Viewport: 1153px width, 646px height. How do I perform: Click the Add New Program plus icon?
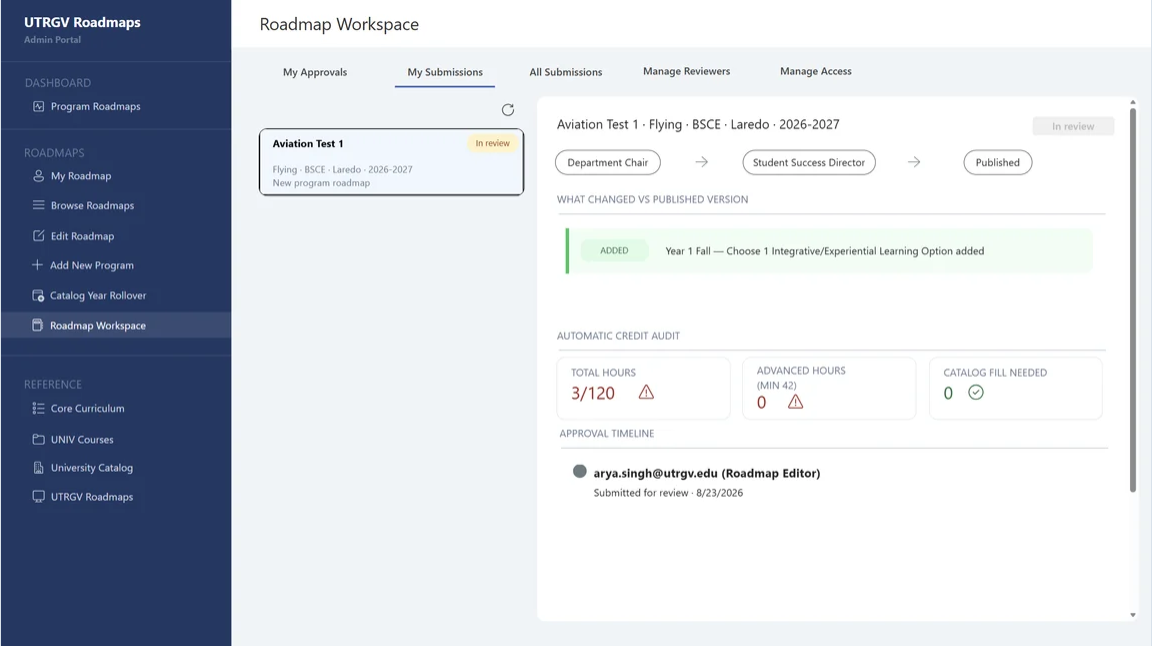tap(38, 265)
